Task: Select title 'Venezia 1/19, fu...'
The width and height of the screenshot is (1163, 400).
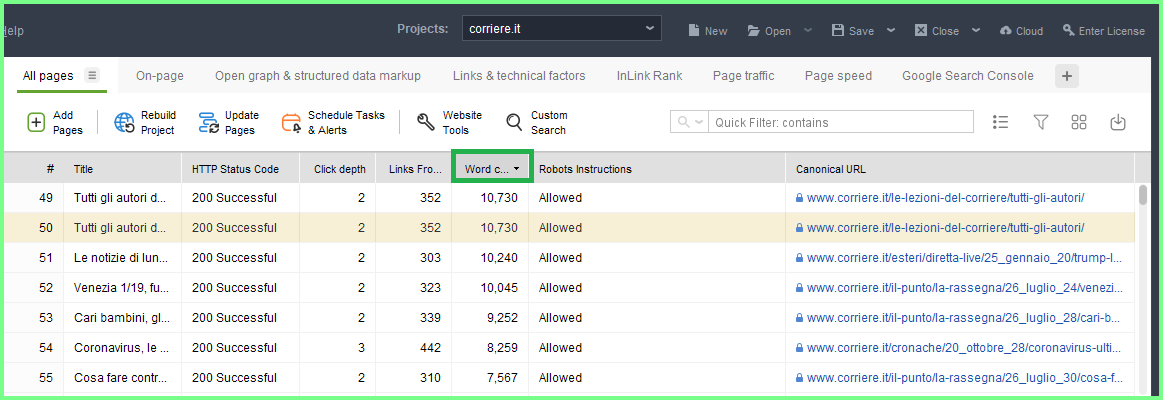Action: point(122,288)
